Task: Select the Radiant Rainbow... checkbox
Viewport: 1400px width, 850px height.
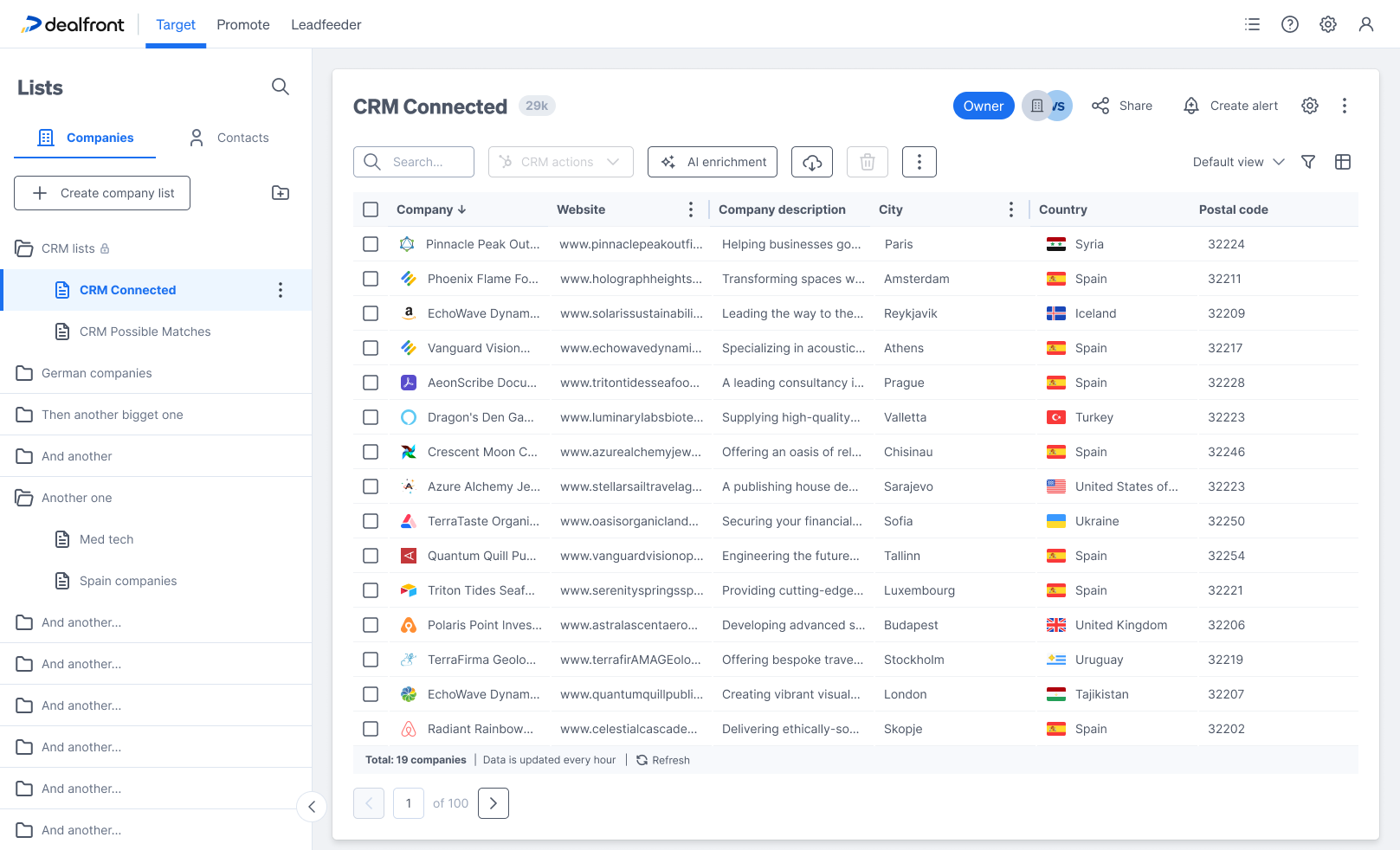Action: 371,729
